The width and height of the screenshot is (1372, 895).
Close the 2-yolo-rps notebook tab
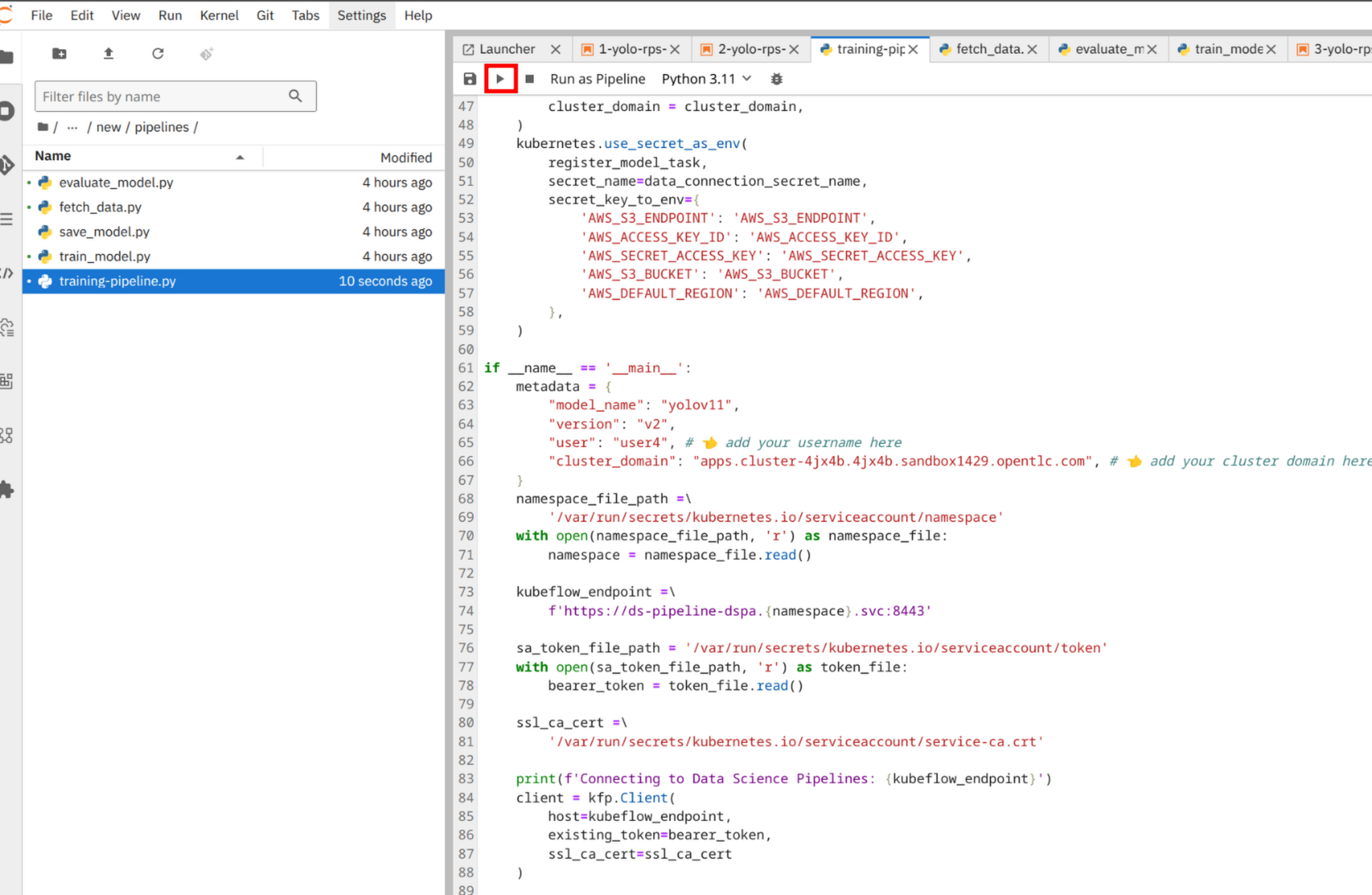pos(794,49)
